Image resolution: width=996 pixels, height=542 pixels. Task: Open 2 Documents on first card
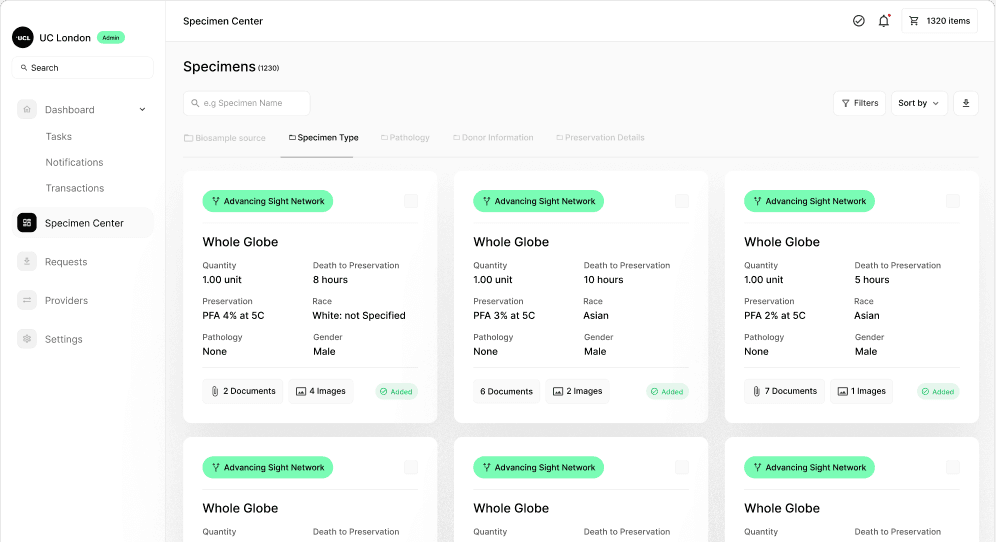[x=242, y=391]
